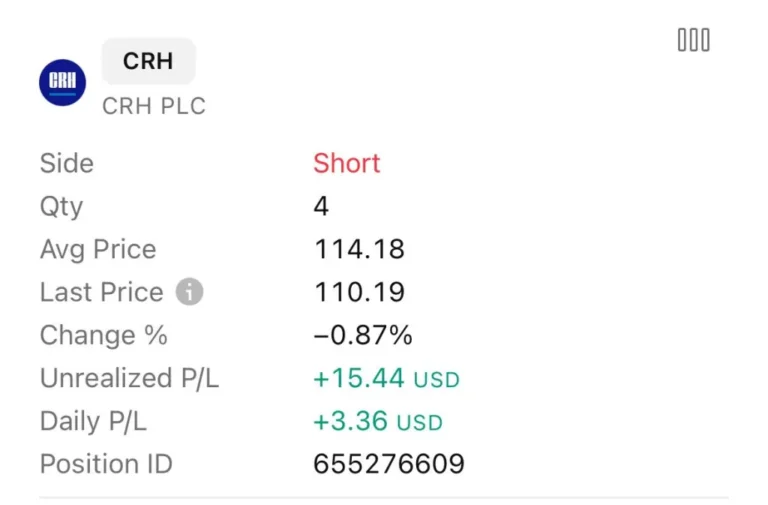The width and height of the screenshot is (768, 505).
Task: Click the CRH PLC company name
Action: point(154,106)
